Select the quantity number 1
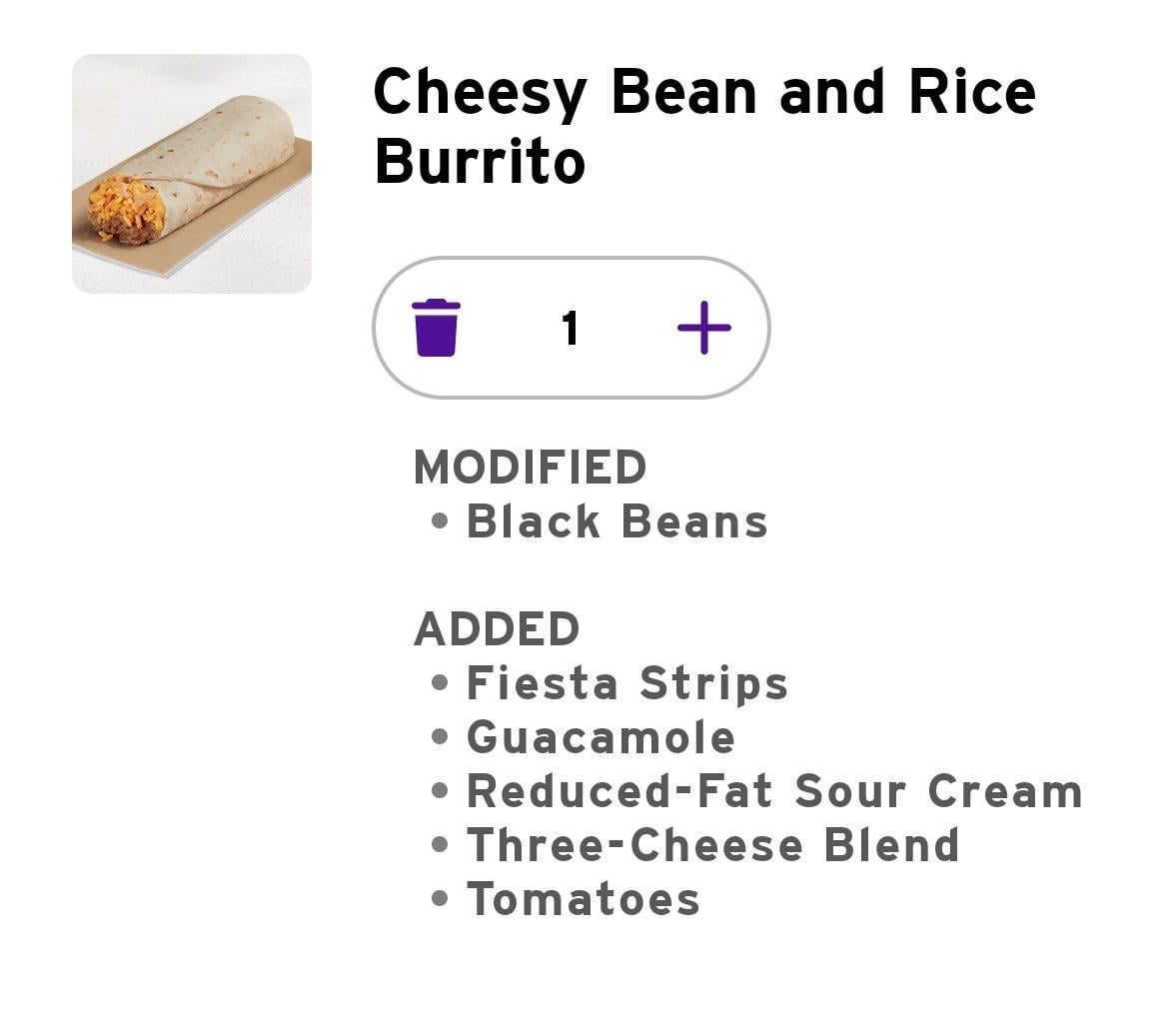The height and width of the screenshot is (1012, 1176). pos(570,328)
